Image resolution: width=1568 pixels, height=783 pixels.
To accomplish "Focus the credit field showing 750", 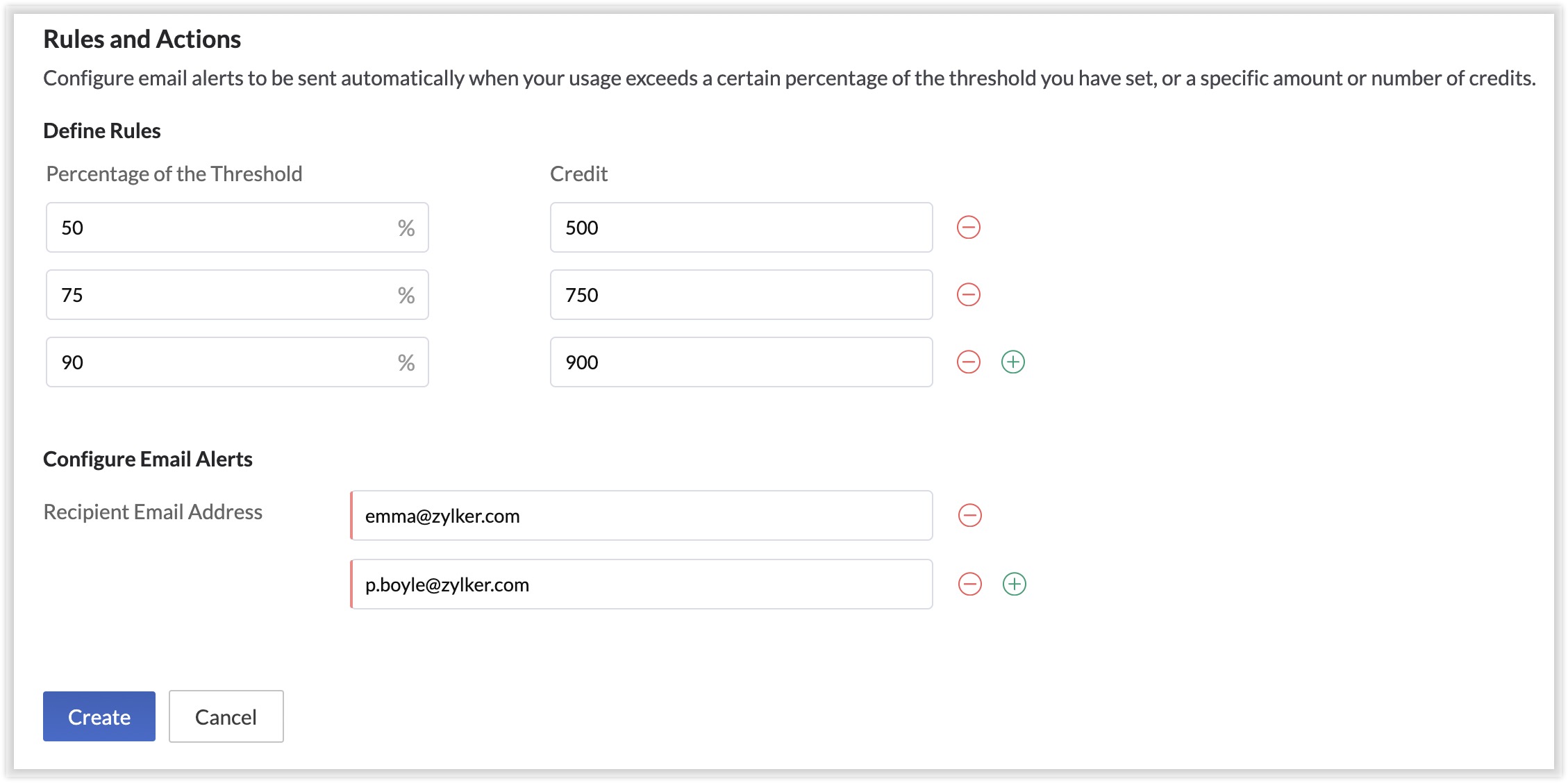I will pyautogui.click(x=740, y=295).
